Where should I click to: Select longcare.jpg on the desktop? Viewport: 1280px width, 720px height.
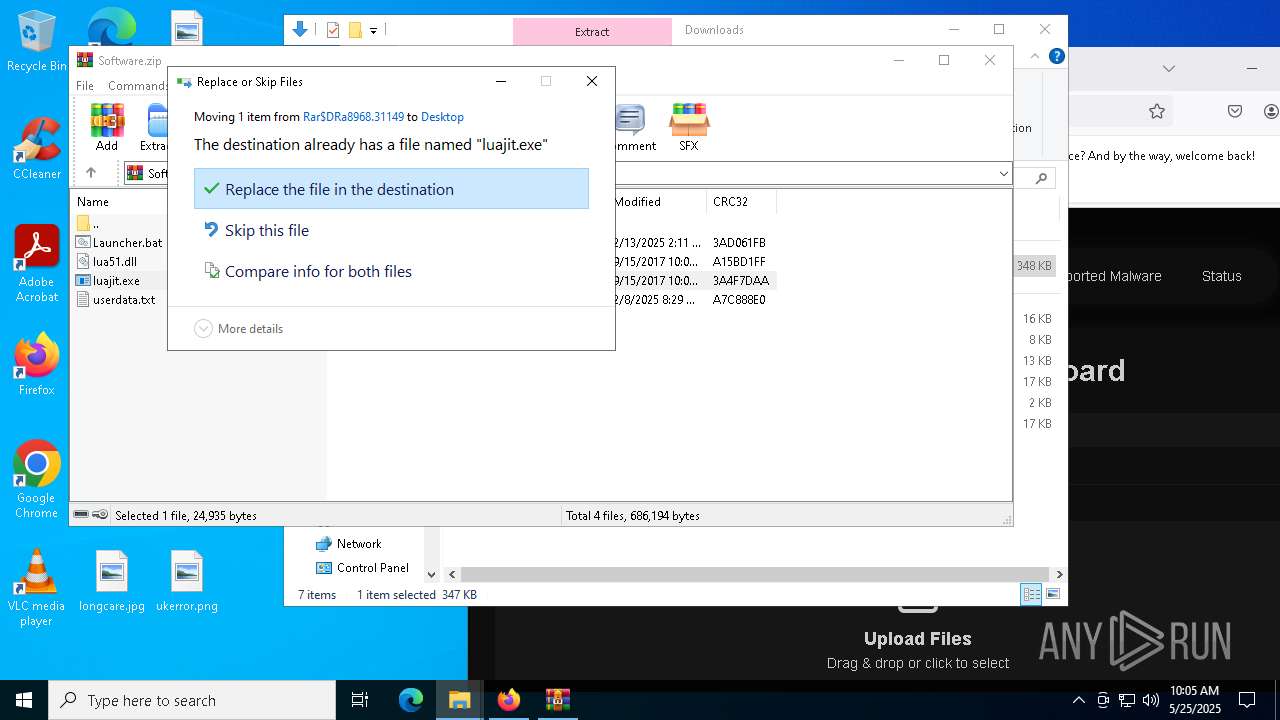112,581
